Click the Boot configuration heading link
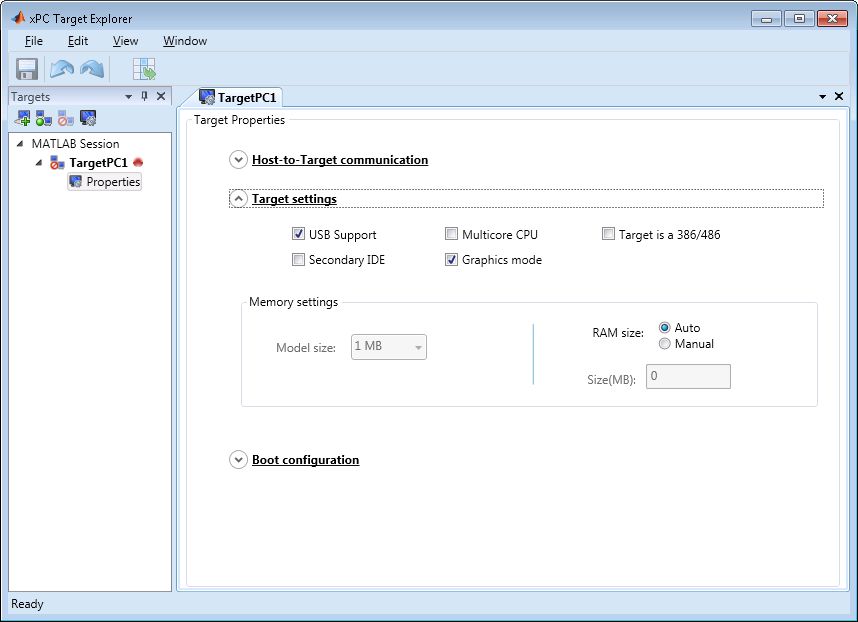This screenshot has height=622, width=858. pos(305,460)
